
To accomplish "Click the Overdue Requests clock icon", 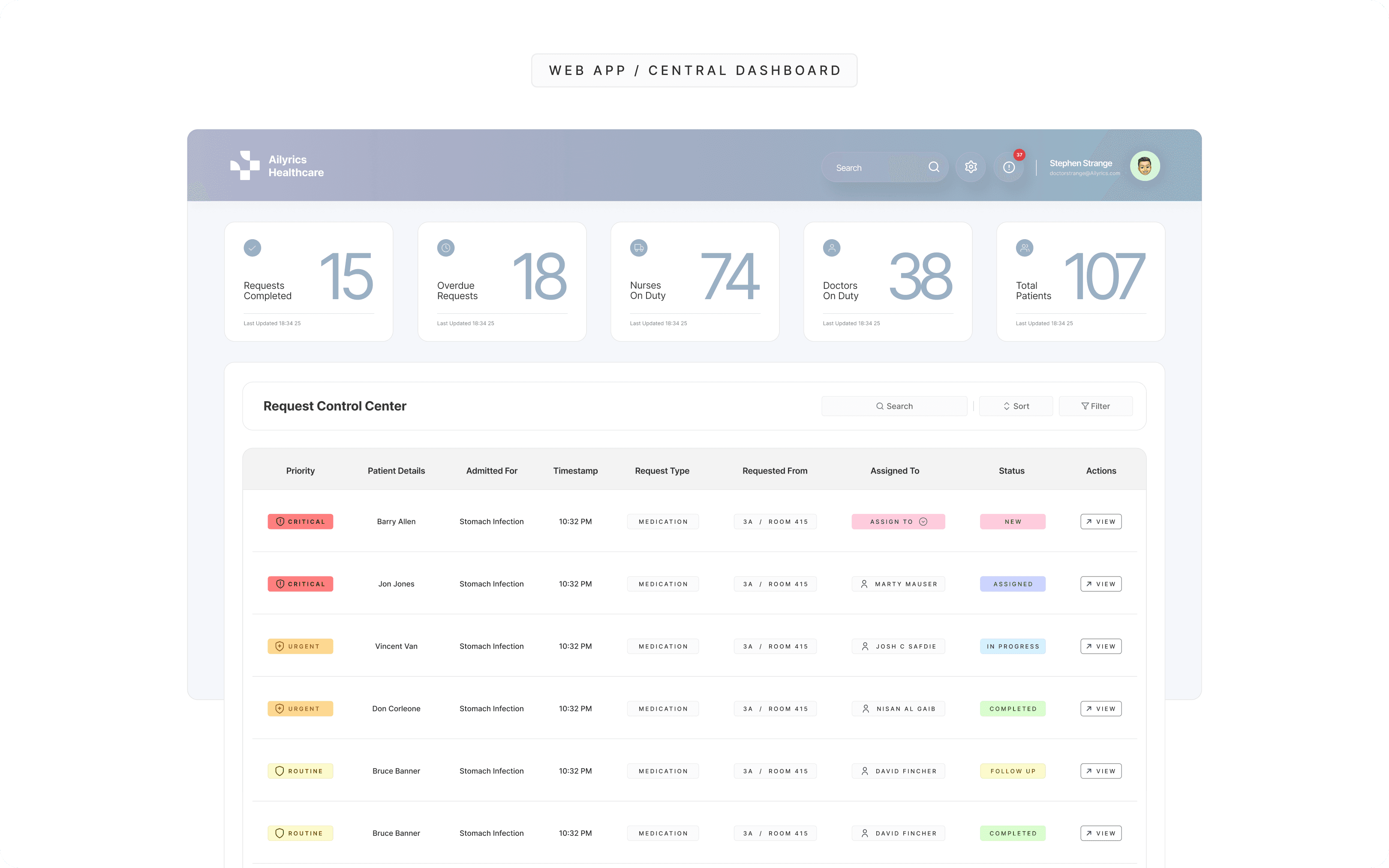I will point(445,248).
